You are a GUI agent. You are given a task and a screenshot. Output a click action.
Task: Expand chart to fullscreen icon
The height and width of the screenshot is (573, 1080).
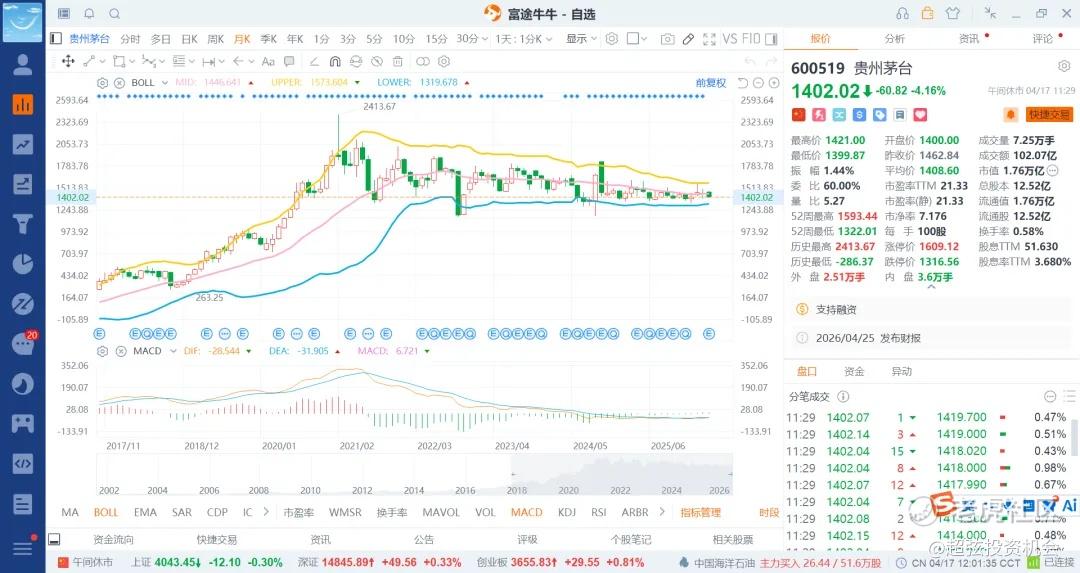pyautogui.click(x=709, y=39)
